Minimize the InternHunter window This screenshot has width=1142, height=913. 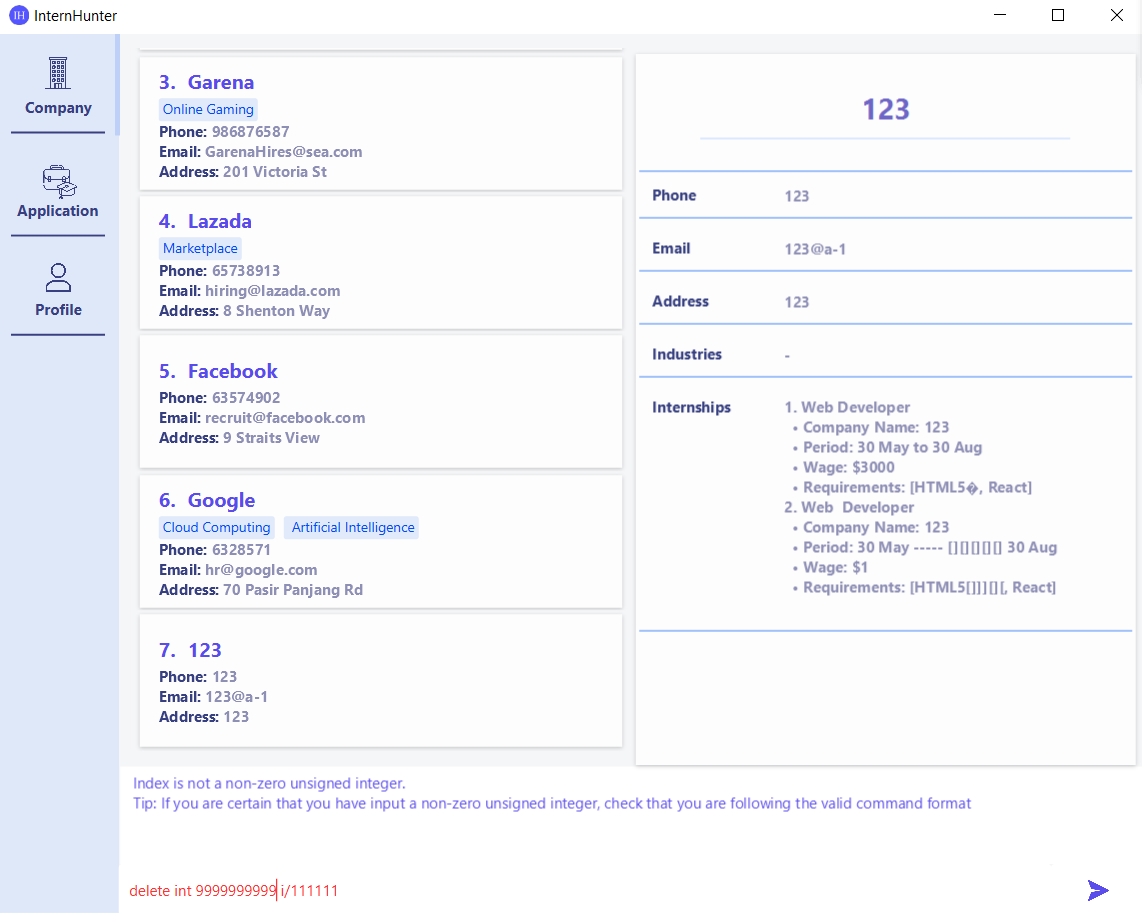pyautogui.click(x=1000, y=15)
